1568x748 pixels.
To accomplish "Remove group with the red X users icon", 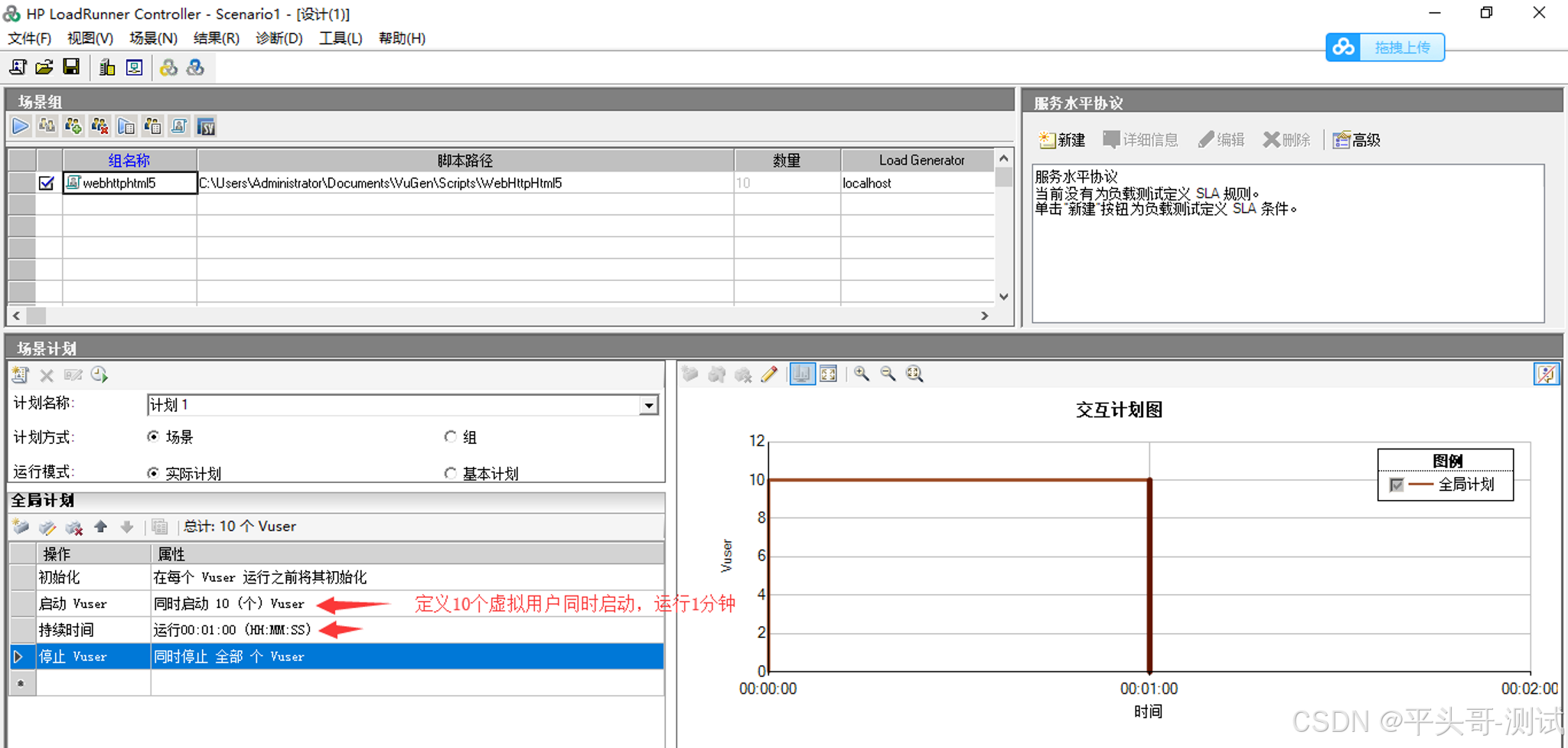I will (x=99, y=126).
